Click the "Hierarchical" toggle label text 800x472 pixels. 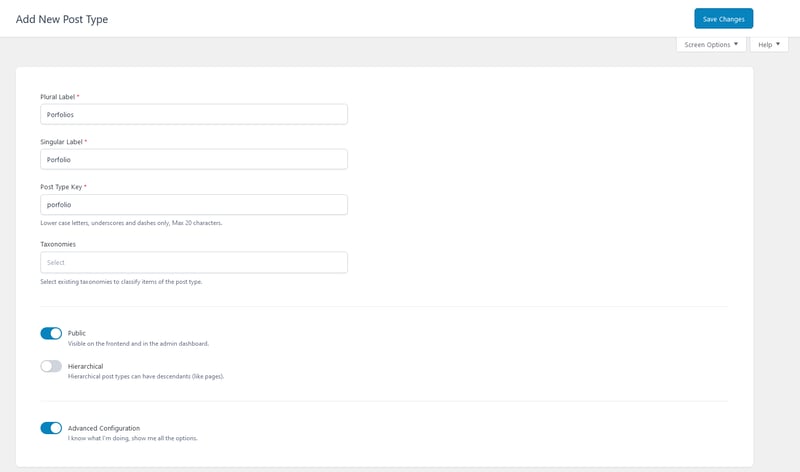tap(85, 366)
